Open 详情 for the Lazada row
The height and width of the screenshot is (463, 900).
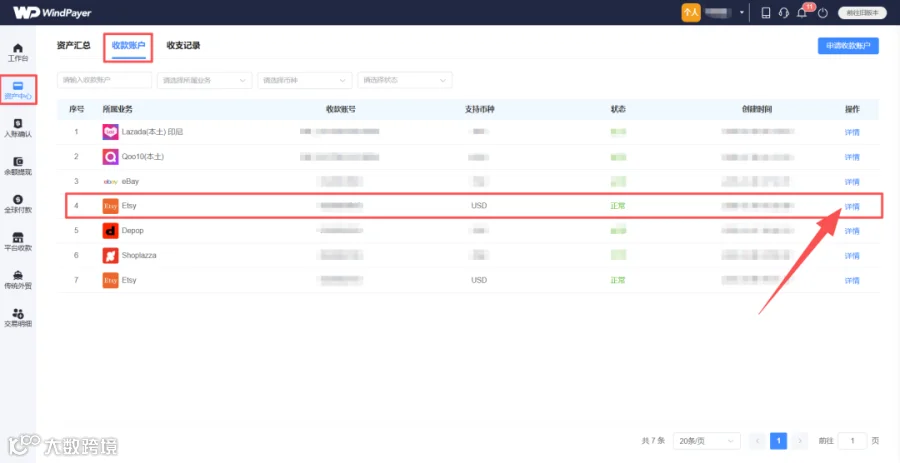[x=852, y=133]
